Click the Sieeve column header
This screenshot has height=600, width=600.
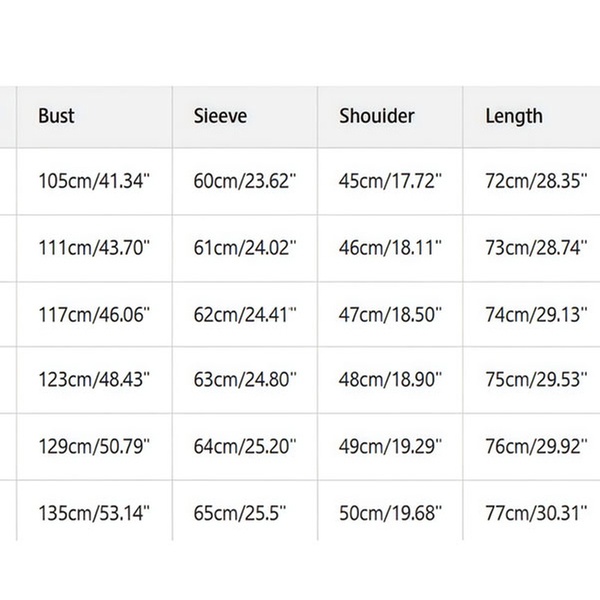[218, 116]
